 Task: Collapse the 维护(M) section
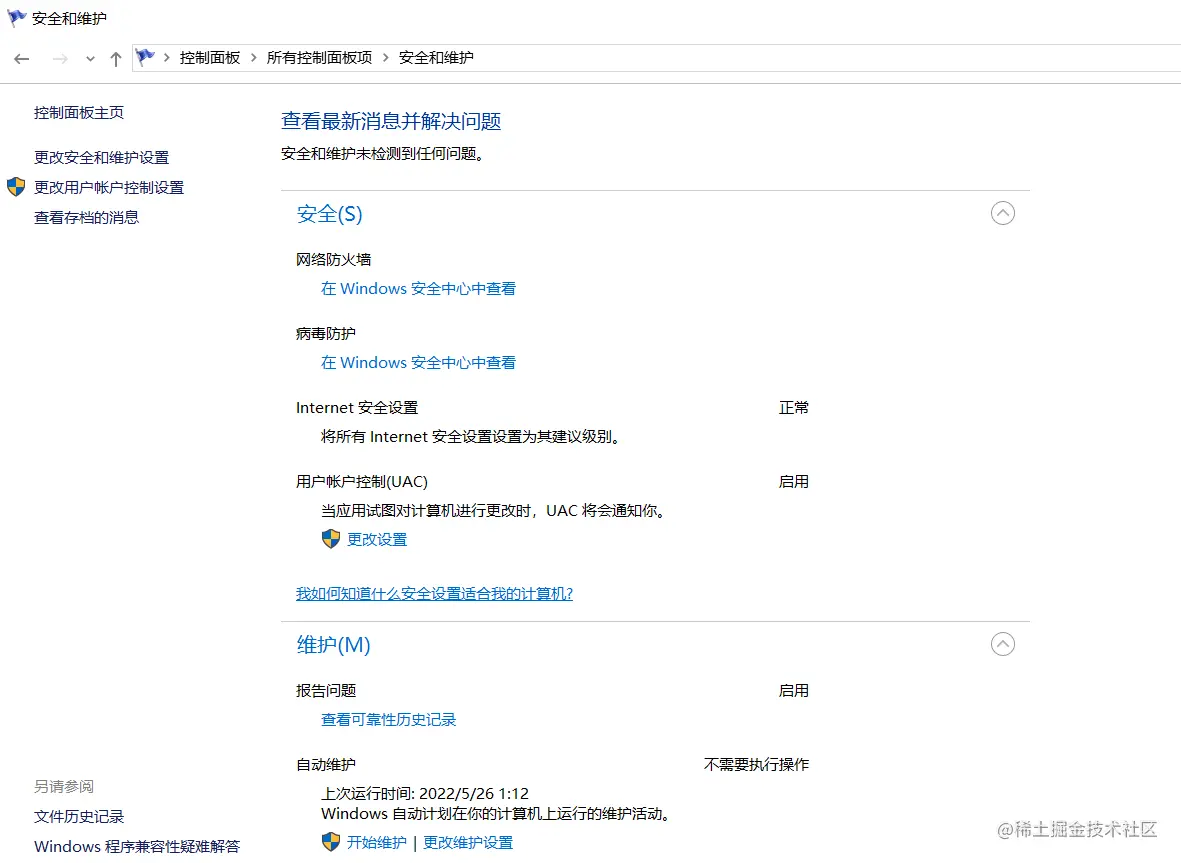(1003, 644)
